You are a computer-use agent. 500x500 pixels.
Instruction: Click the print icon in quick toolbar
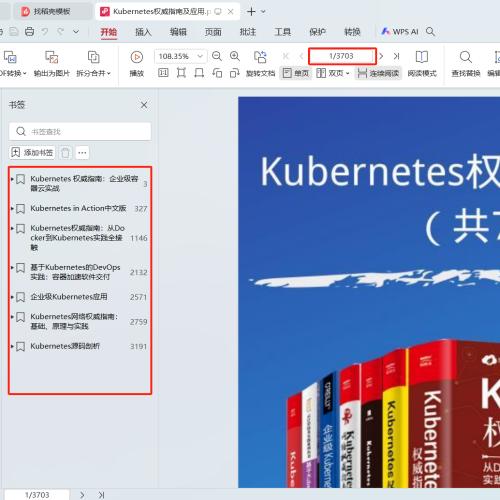29,32
